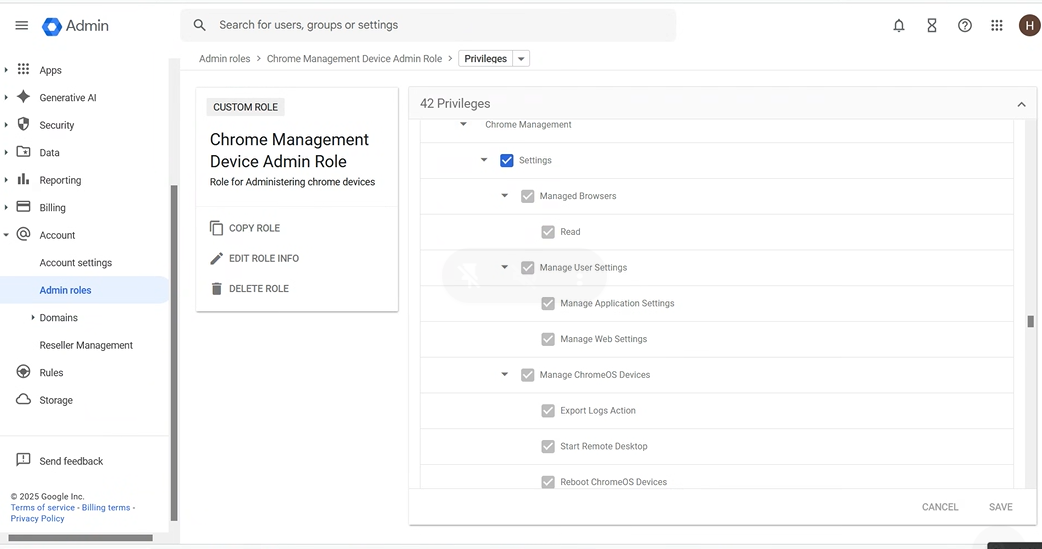The height and width of the screenshot is (549, 1042).
Task: Click the Edit Role Info pencil icon
Action: [217, 258]
